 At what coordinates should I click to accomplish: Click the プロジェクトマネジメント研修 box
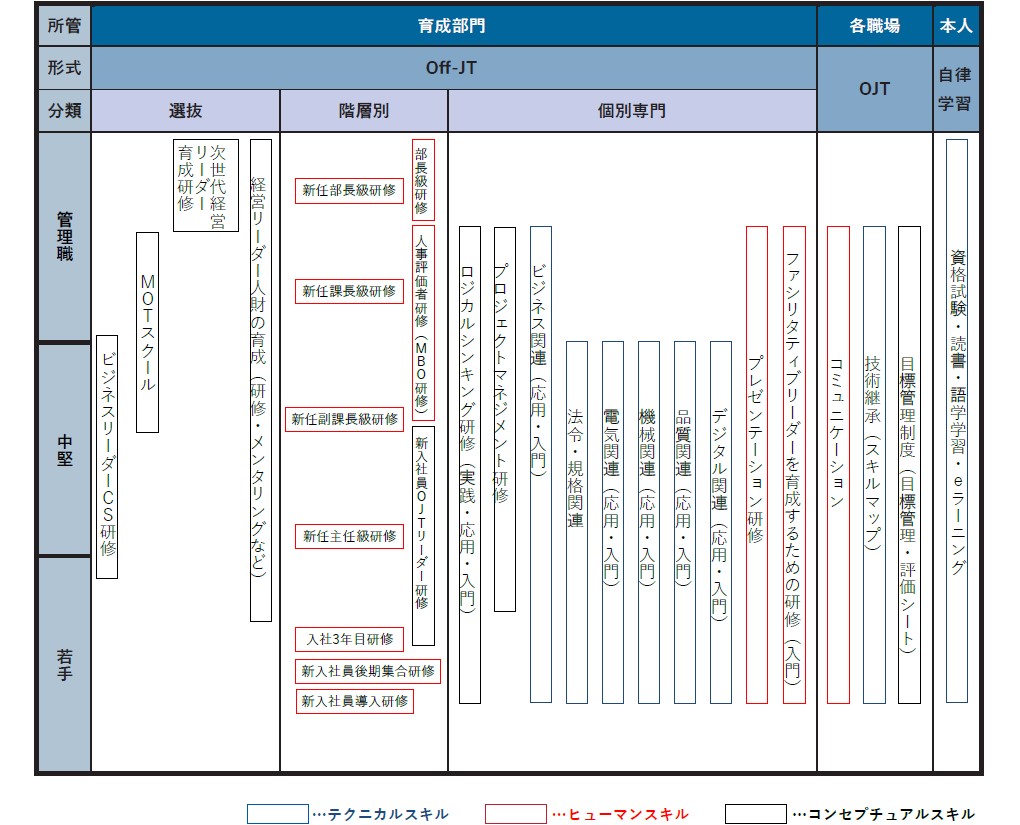pyautogui.click(x=505, y=420)
